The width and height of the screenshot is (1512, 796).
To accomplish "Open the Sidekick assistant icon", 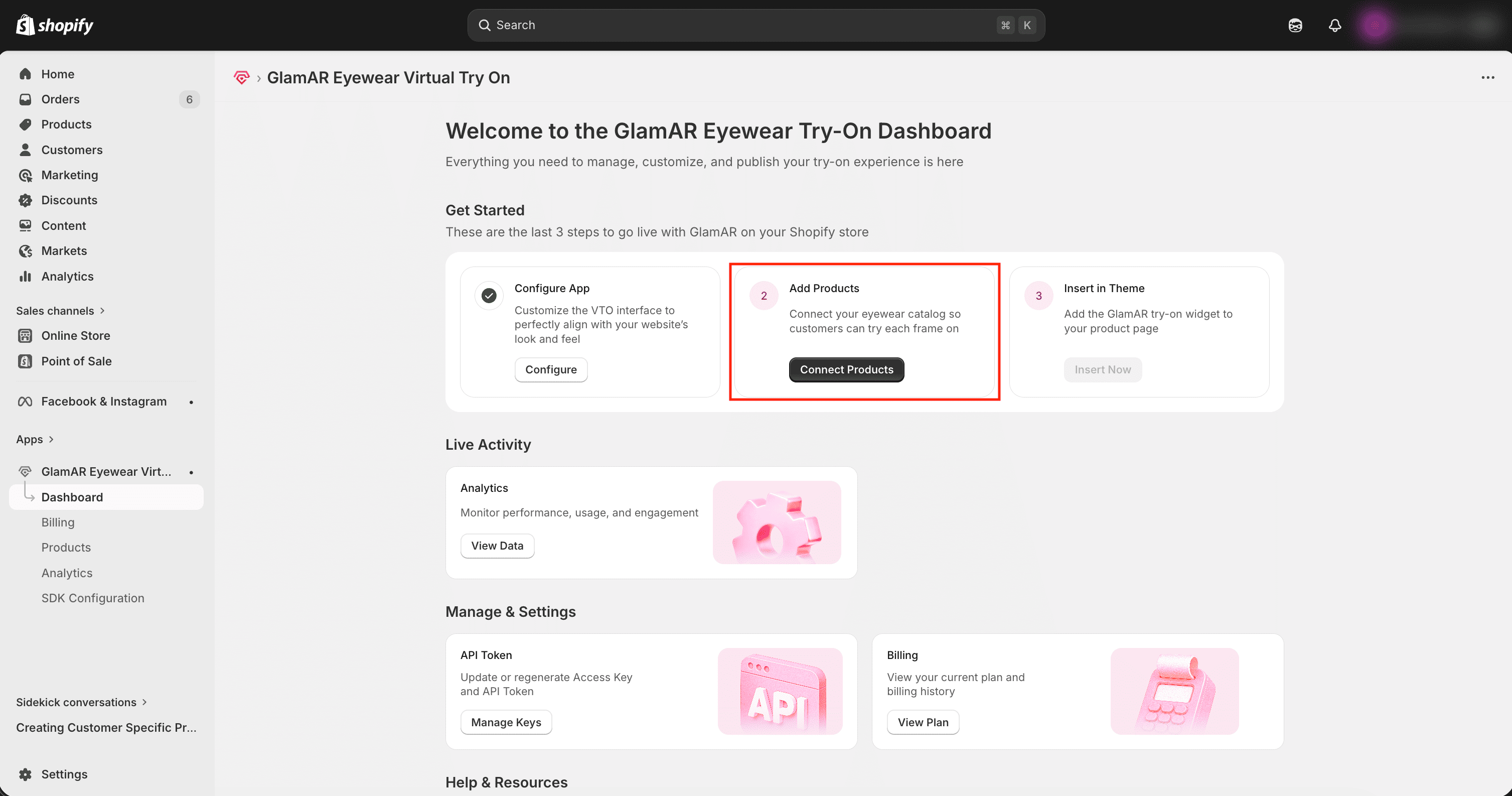I will [1295, 25].
